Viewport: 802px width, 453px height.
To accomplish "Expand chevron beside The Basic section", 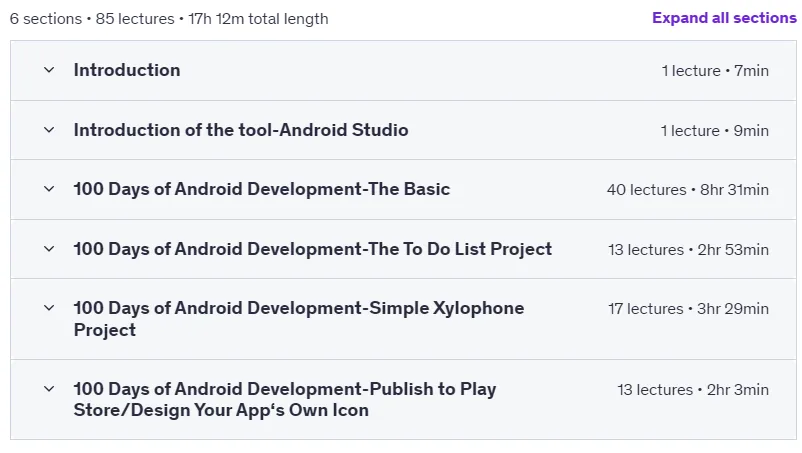I will [49, 189].
